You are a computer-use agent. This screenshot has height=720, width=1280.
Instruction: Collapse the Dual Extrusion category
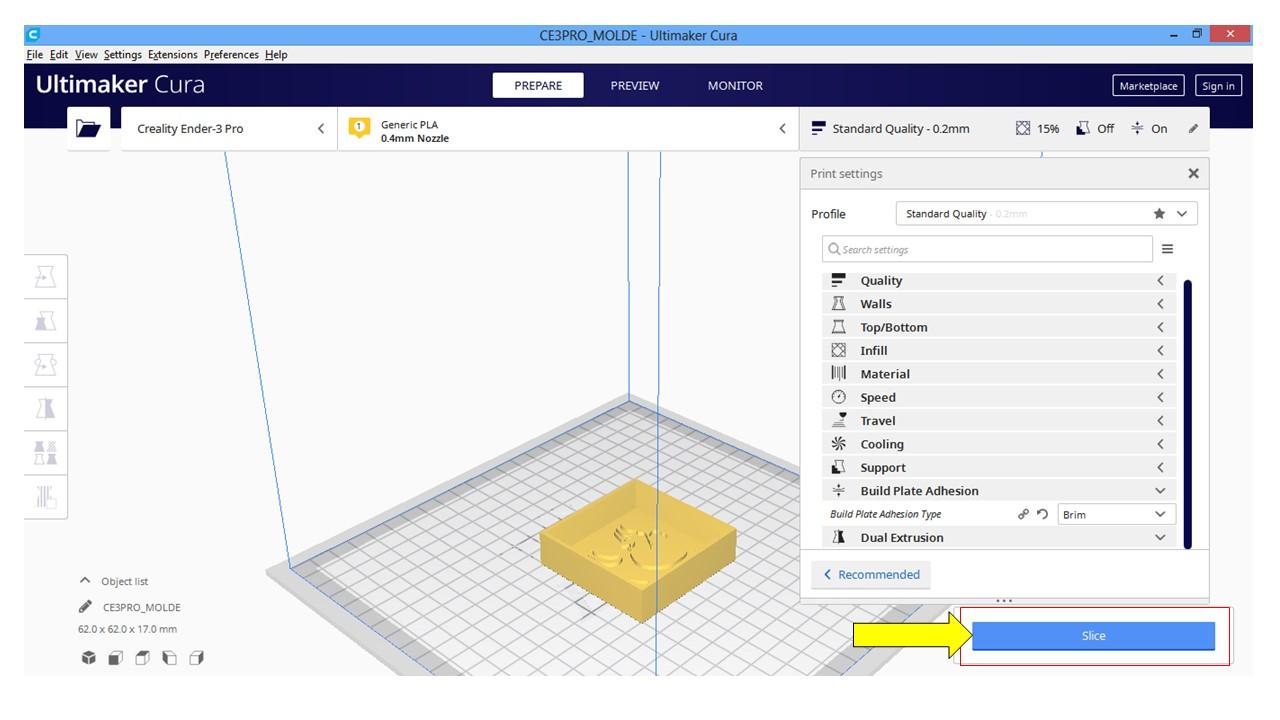(998, 538)
